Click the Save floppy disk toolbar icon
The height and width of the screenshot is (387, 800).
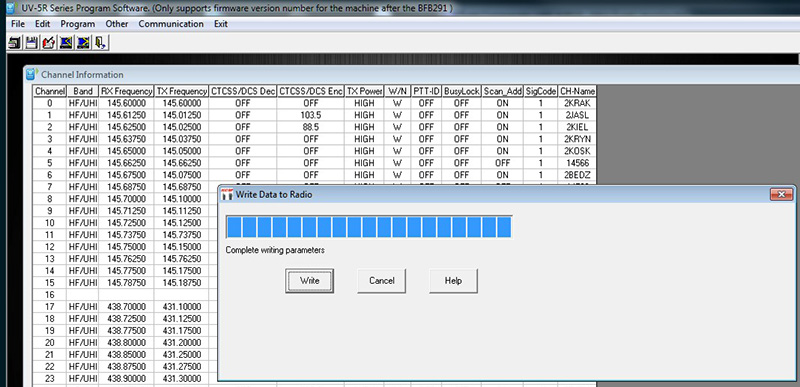pos(32,43)
